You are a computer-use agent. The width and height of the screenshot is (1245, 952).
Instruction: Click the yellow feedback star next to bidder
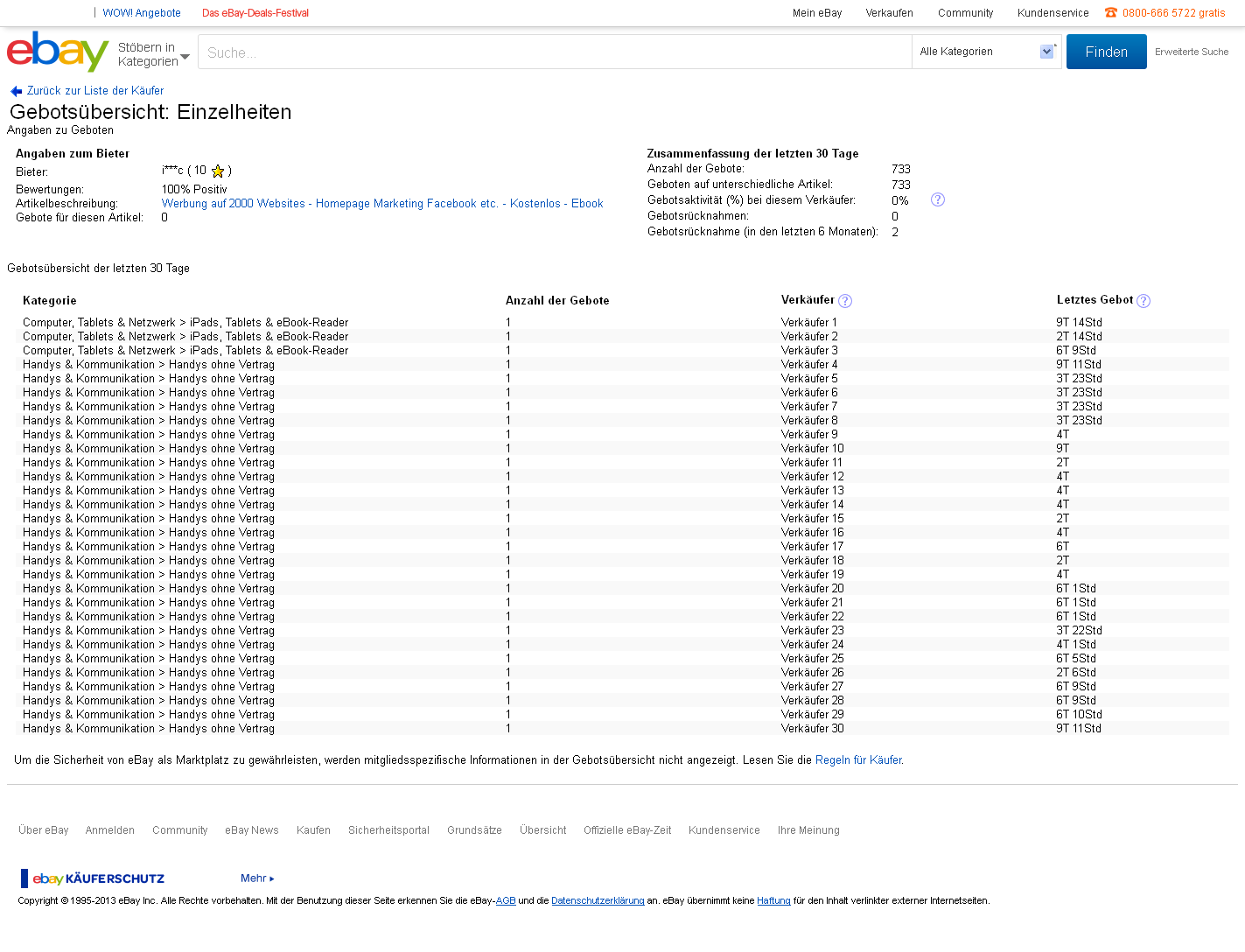[218, 171]
